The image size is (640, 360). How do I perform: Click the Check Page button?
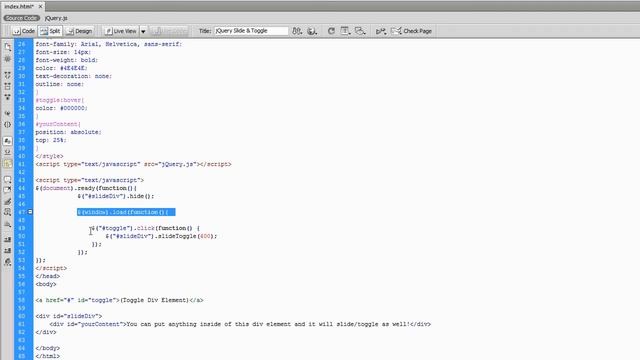(411, 31)
